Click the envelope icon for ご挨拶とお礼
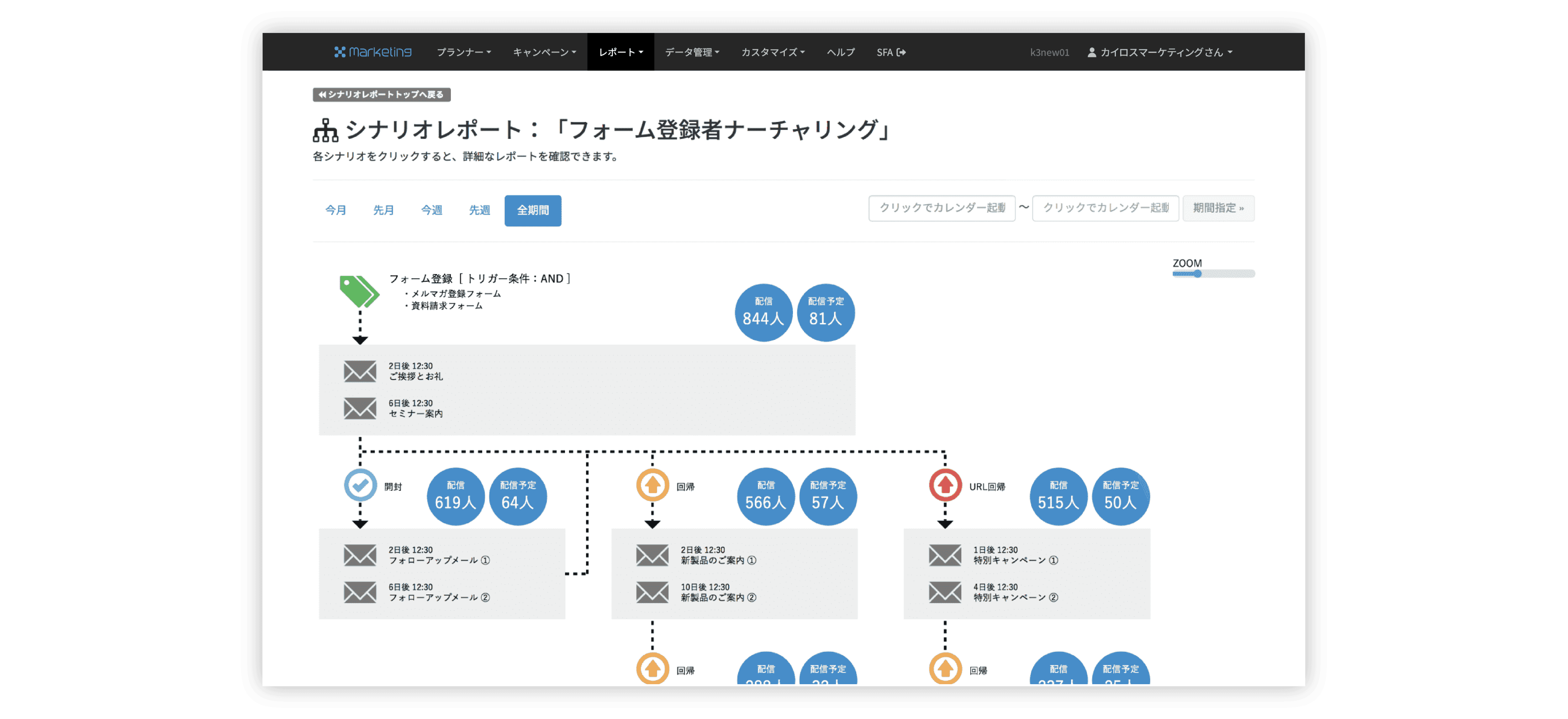 [x=360, y=371]
